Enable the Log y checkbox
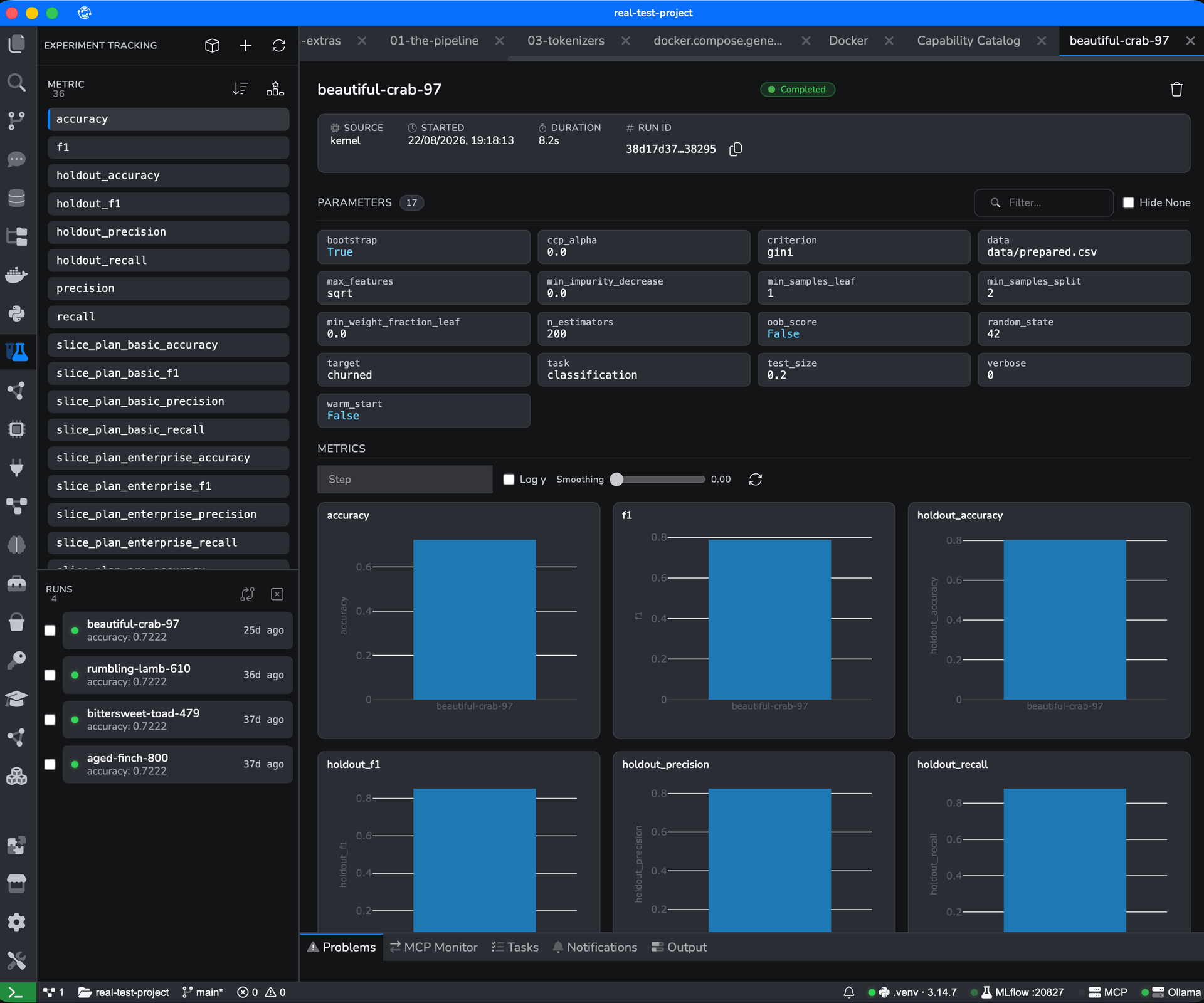The image size is (1204, 1003). coord(509,479)
